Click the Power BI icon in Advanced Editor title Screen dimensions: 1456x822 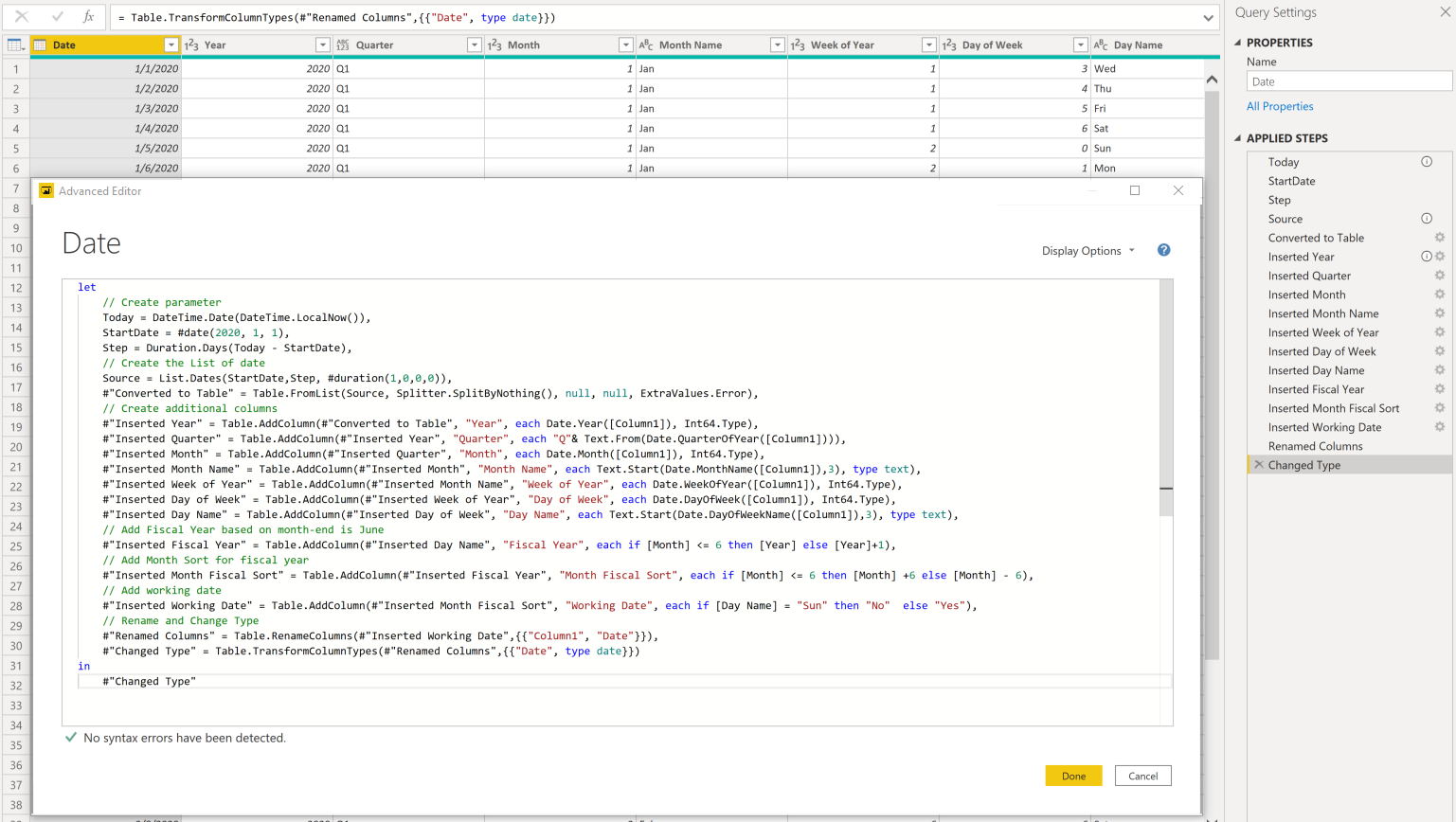(x=46, y=190)
